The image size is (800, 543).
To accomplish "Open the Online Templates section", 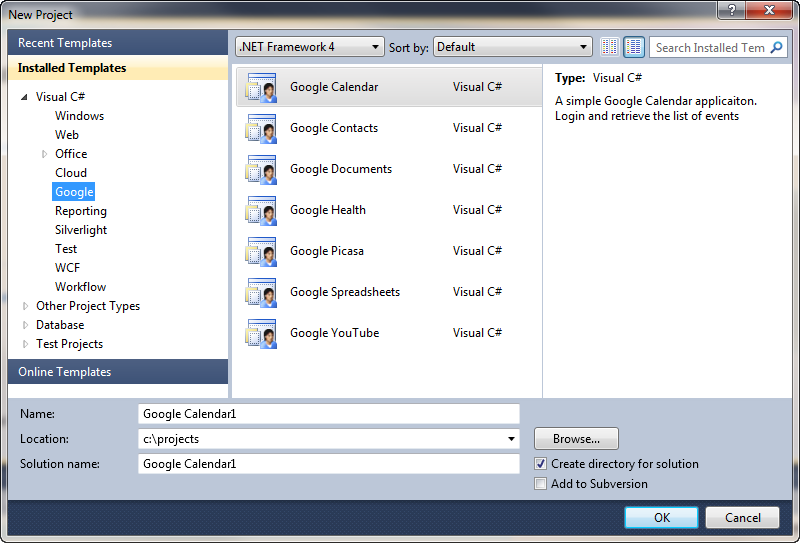I will (x=118, y=372).
